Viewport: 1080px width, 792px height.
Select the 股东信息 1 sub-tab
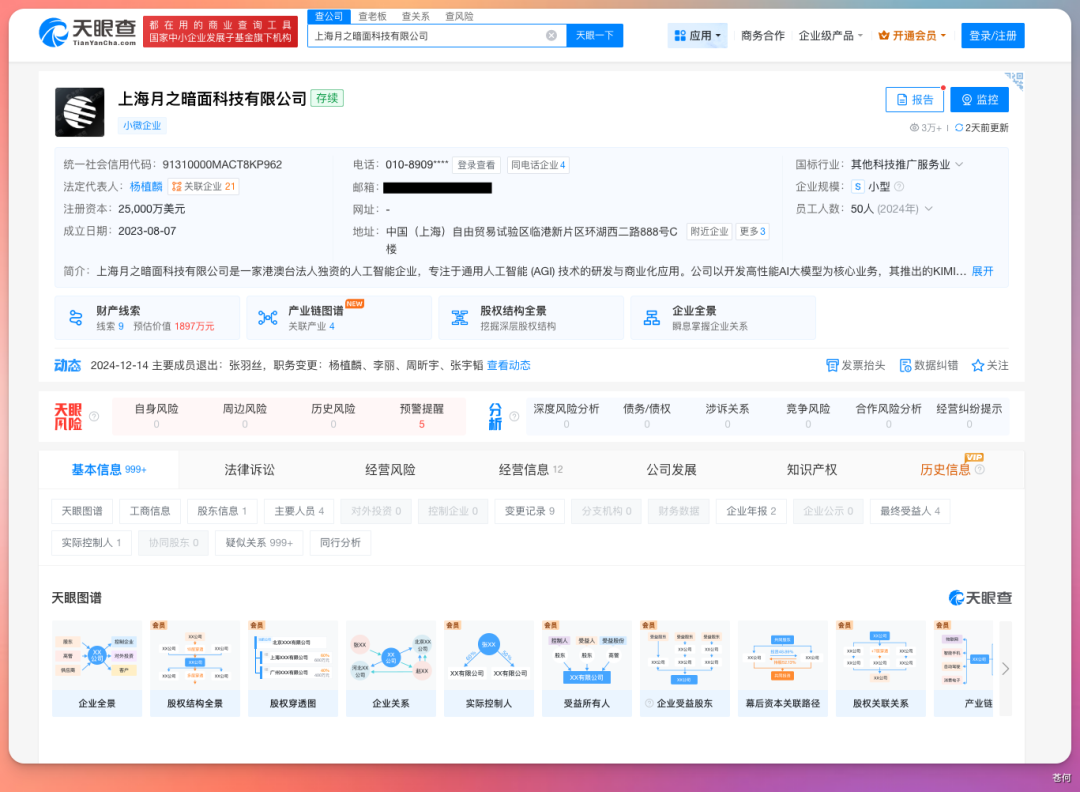pyautogui.click(x=222, y=511)
